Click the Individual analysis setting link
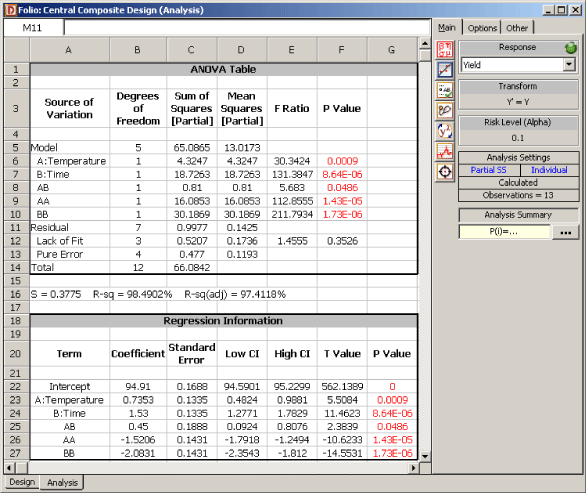Viewport: 586px width, 493px height. [x=549, y=170]
